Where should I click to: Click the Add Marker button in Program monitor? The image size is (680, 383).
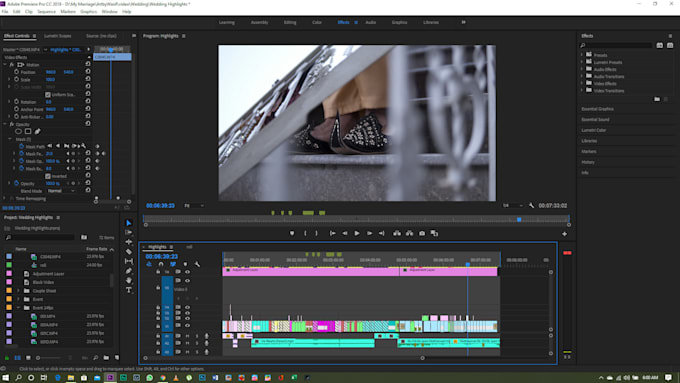point(292,233)
